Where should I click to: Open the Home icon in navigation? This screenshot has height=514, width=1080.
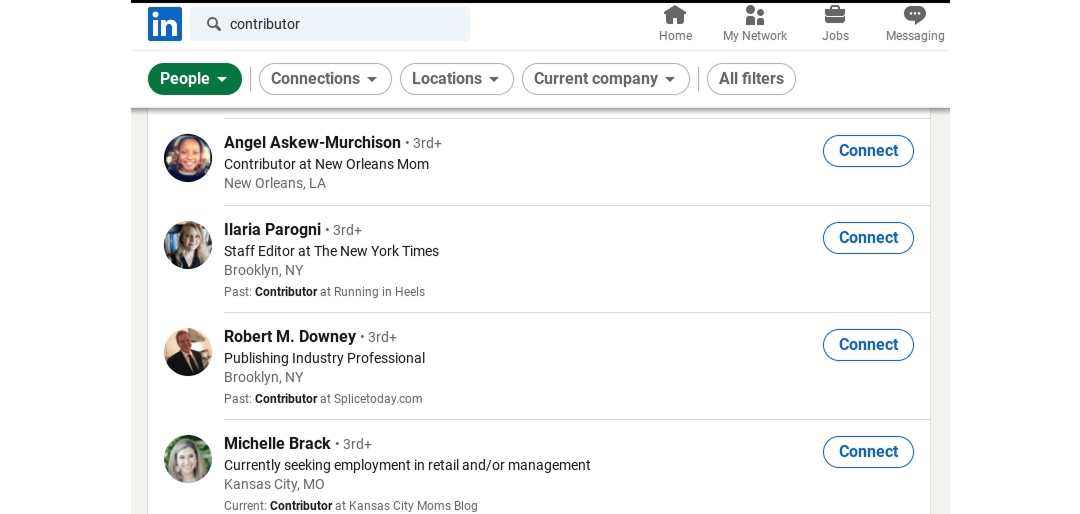[x=675, y=15]
